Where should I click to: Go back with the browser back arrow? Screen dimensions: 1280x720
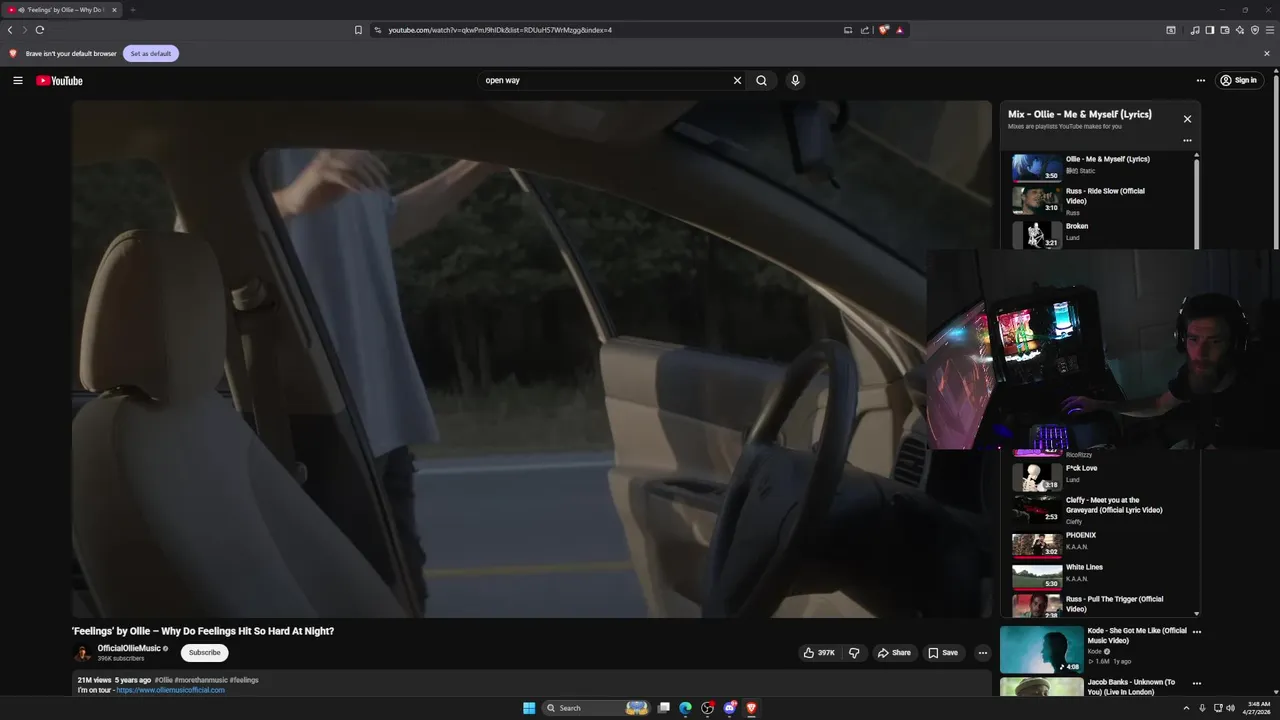(10, 30)
